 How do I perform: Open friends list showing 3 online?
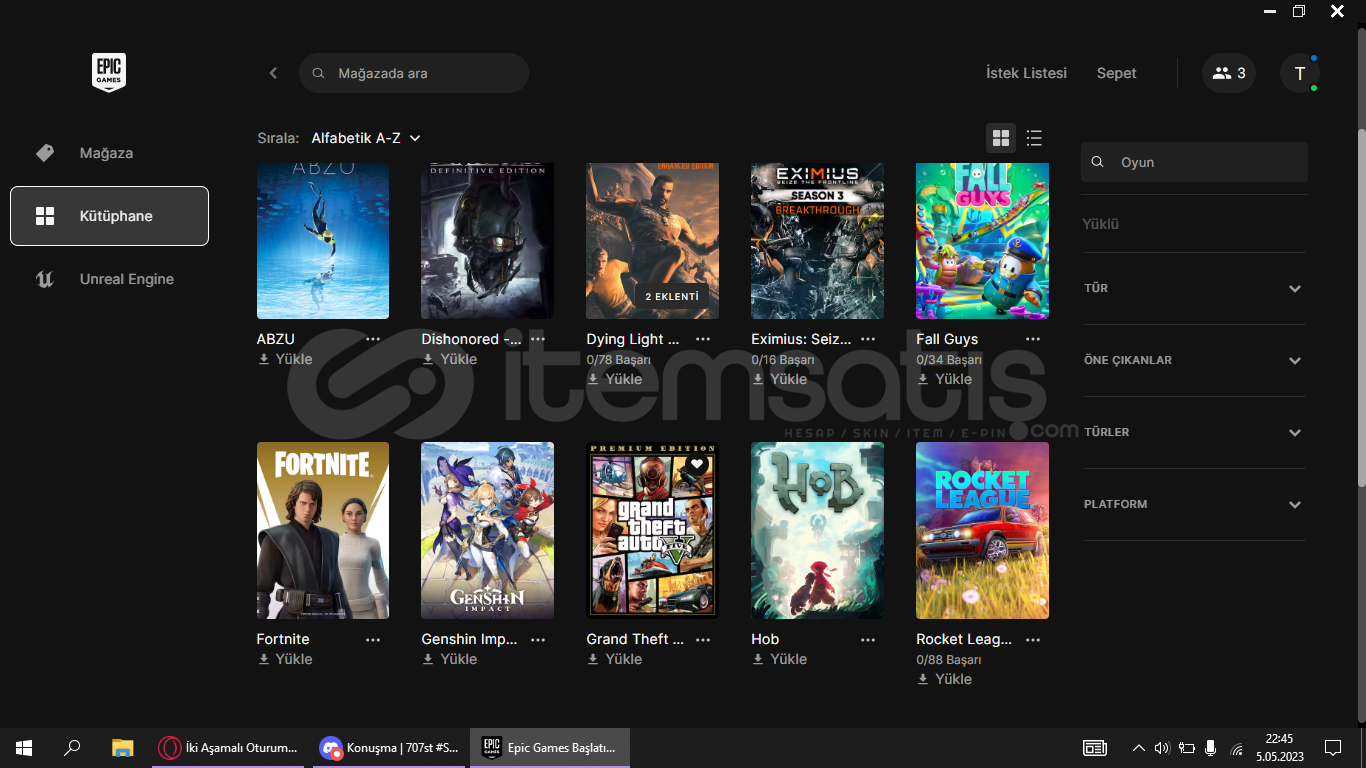click(x=1229, y=73)
